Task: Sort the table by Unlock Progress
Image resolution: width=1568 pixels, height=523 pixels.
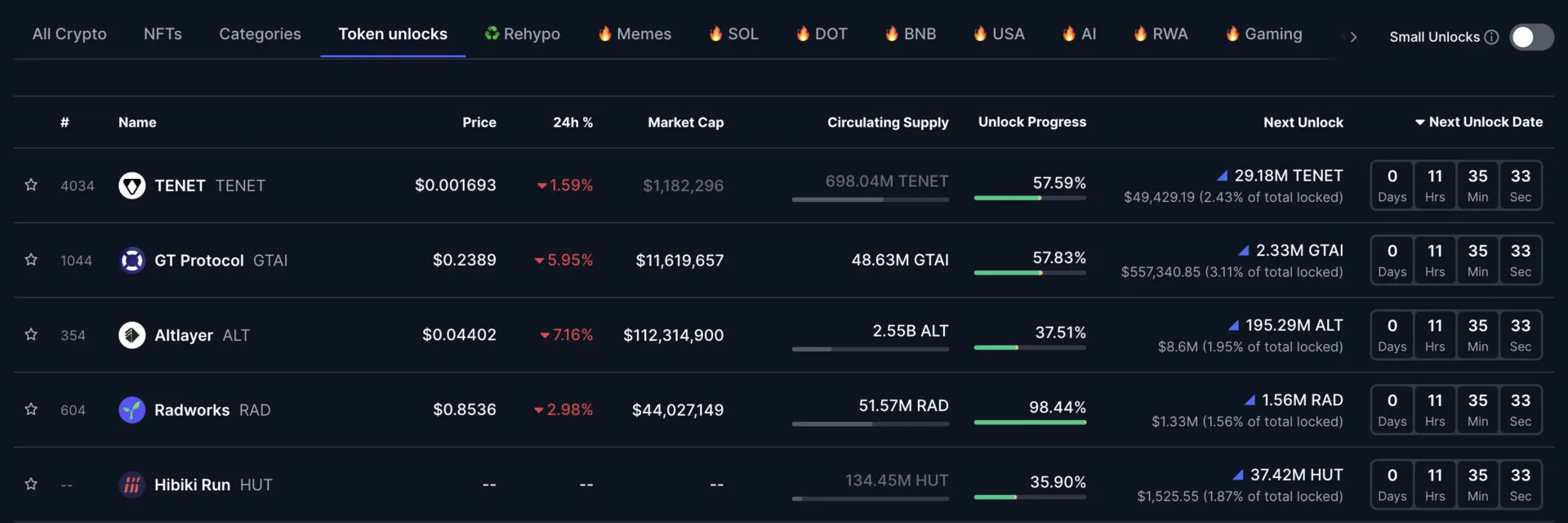Action: pos(1031,122)
